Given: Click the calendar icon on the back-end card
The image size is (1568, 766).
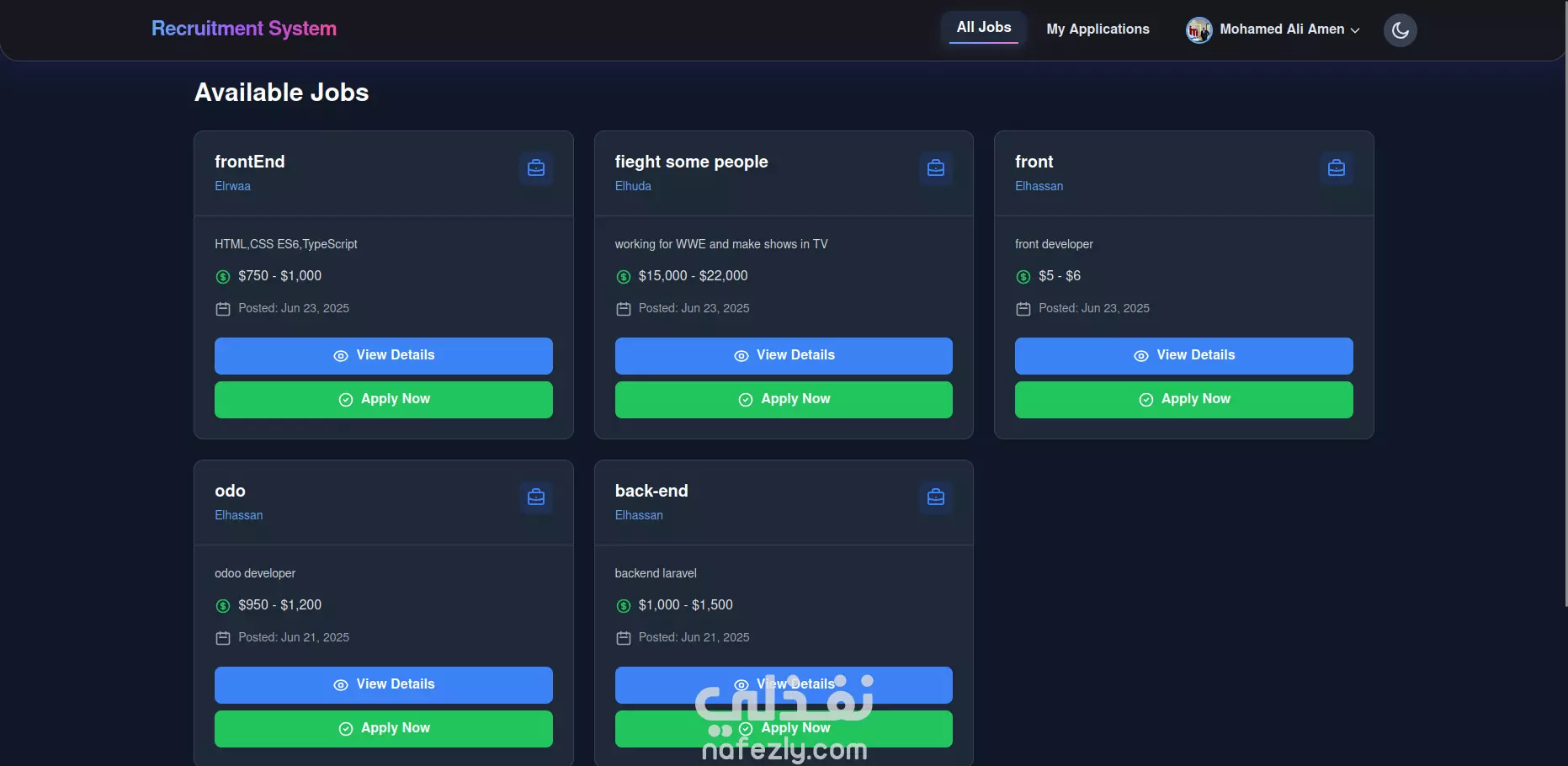Looking at the screenshot, I should pos(624,638).
